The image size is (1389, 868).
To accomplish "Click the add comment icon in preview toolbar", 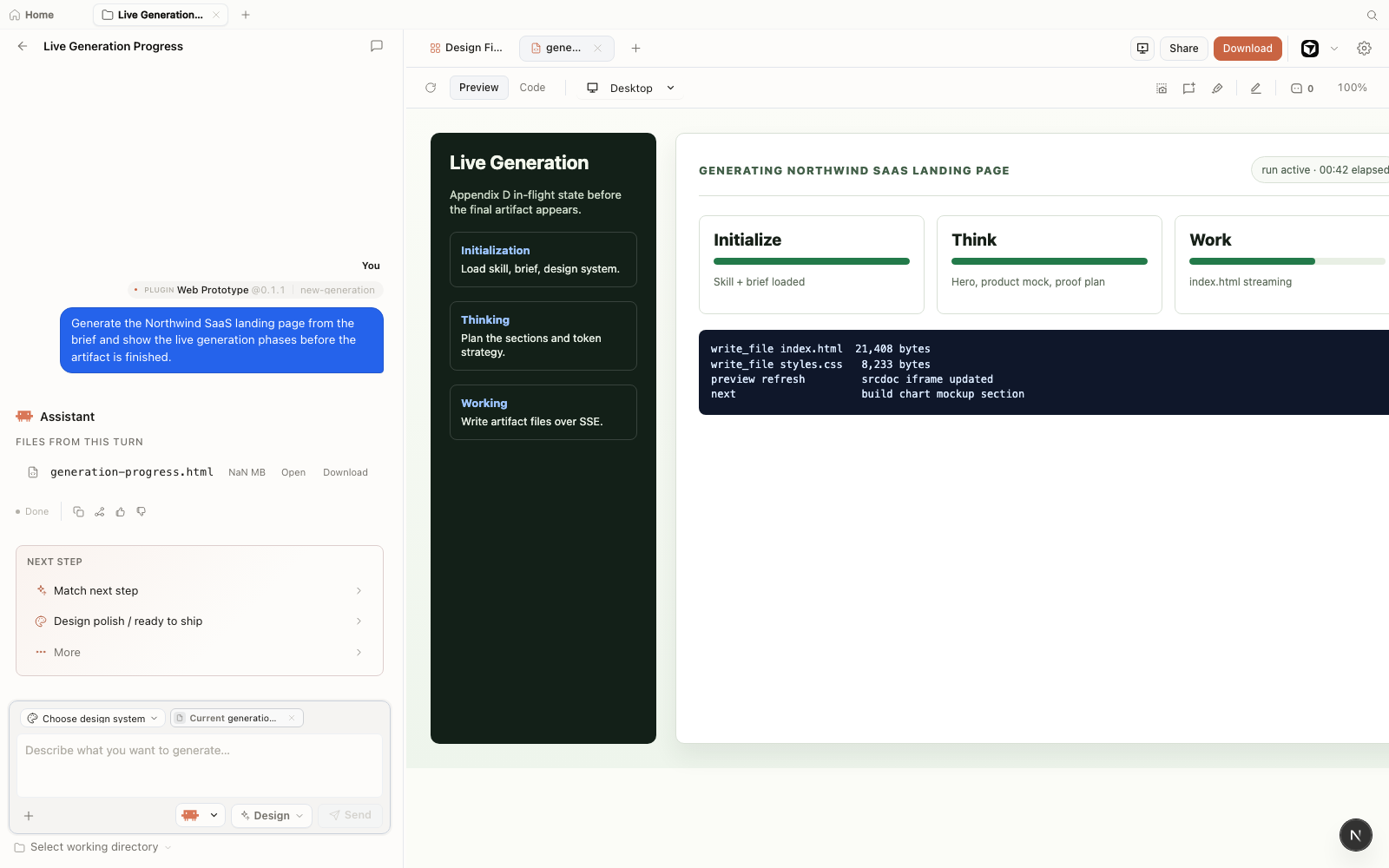I will pos(1189,89).
